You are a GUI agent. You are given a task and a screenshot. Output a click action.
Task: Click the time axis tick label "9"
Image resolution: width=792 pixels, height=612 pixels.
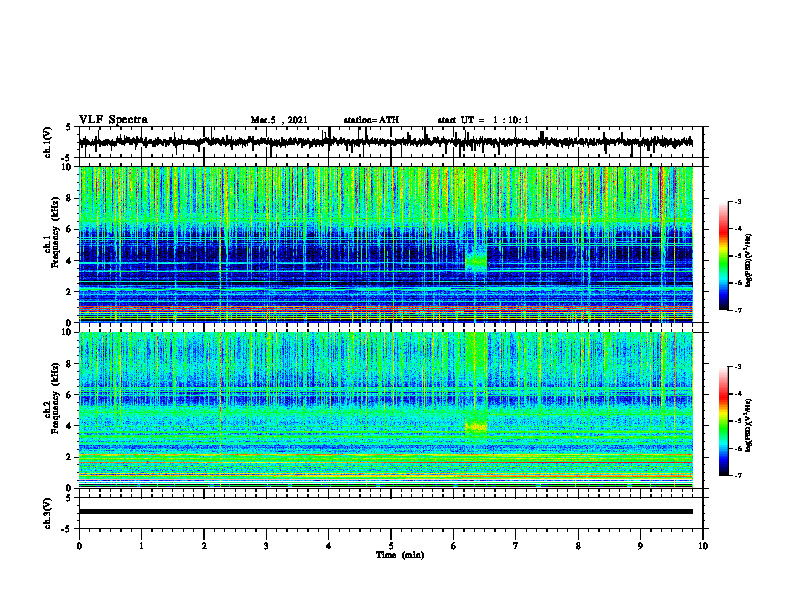pyautogui.click(x=640, y=546)
